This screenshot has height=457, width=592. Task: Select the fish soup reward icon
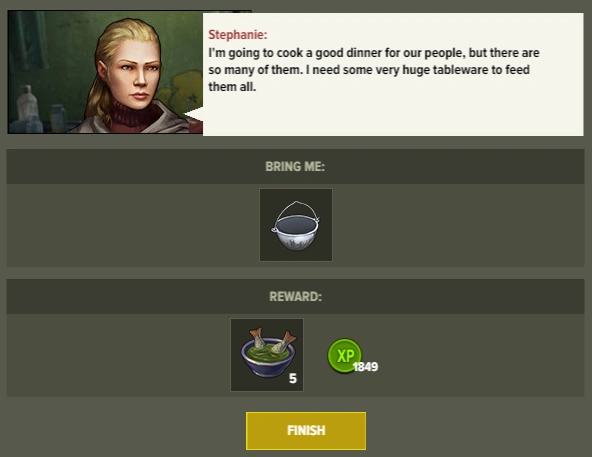point(267,355)
